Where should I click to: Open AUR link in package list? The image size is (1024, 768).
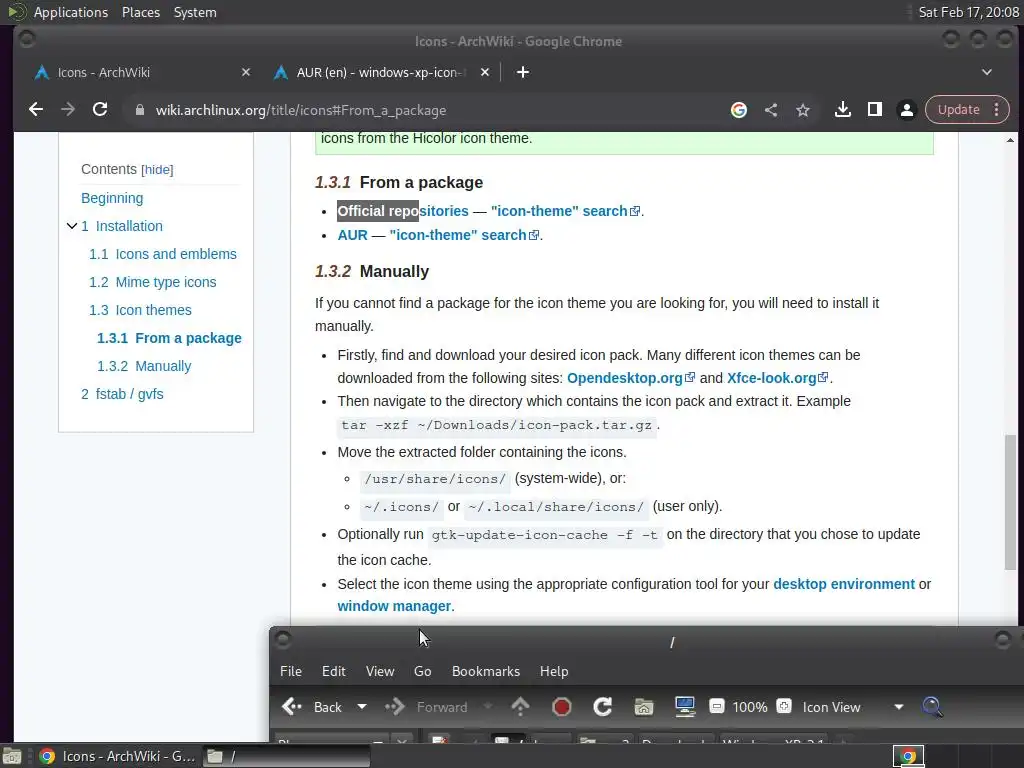coord(353,235)
